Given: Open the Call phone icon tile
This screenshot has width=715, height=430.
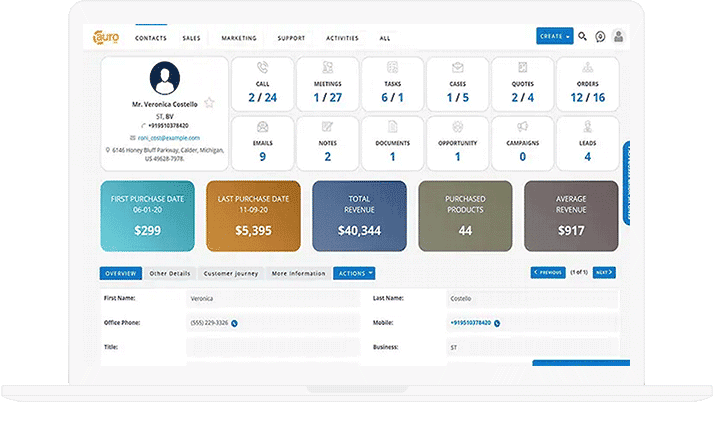Looking at the screenshot, I should coord(262,69).
